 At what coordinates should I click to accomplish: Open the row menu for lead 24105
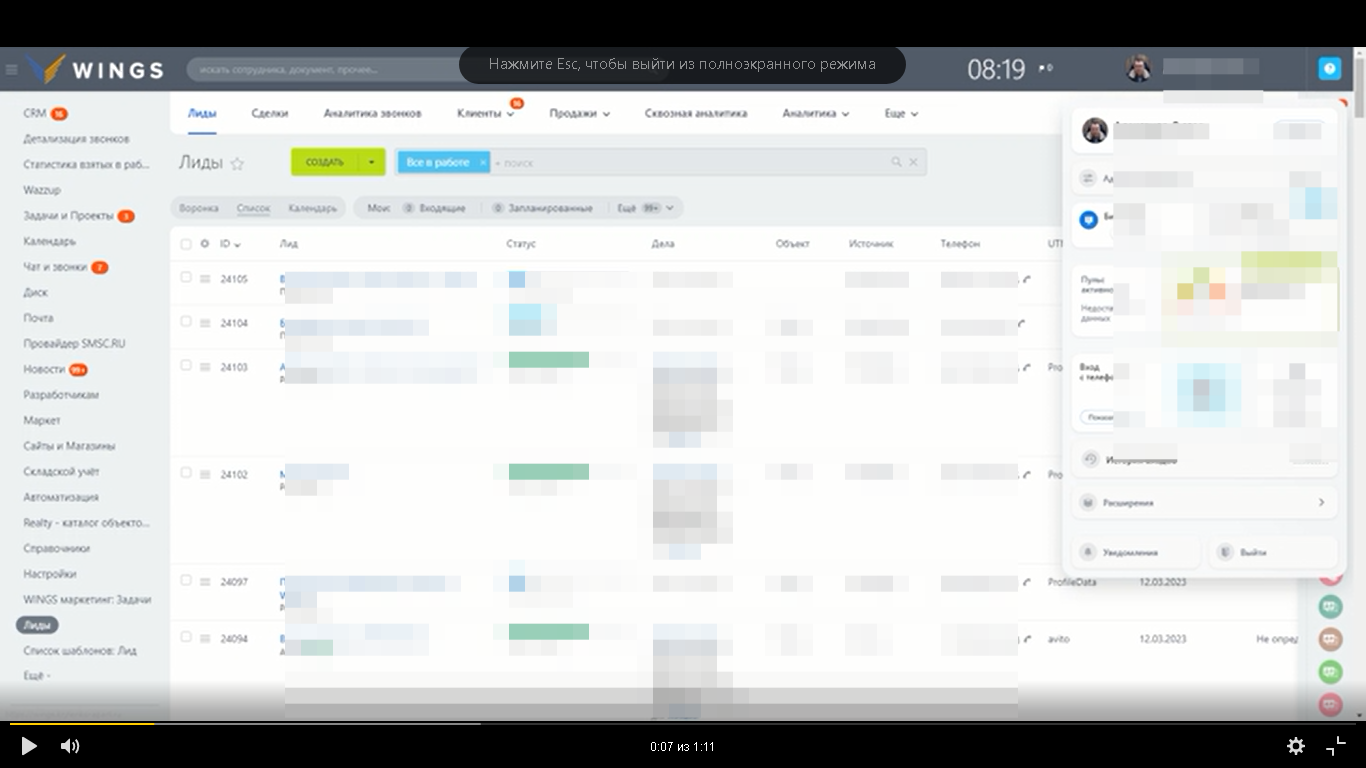coord(205,279)
